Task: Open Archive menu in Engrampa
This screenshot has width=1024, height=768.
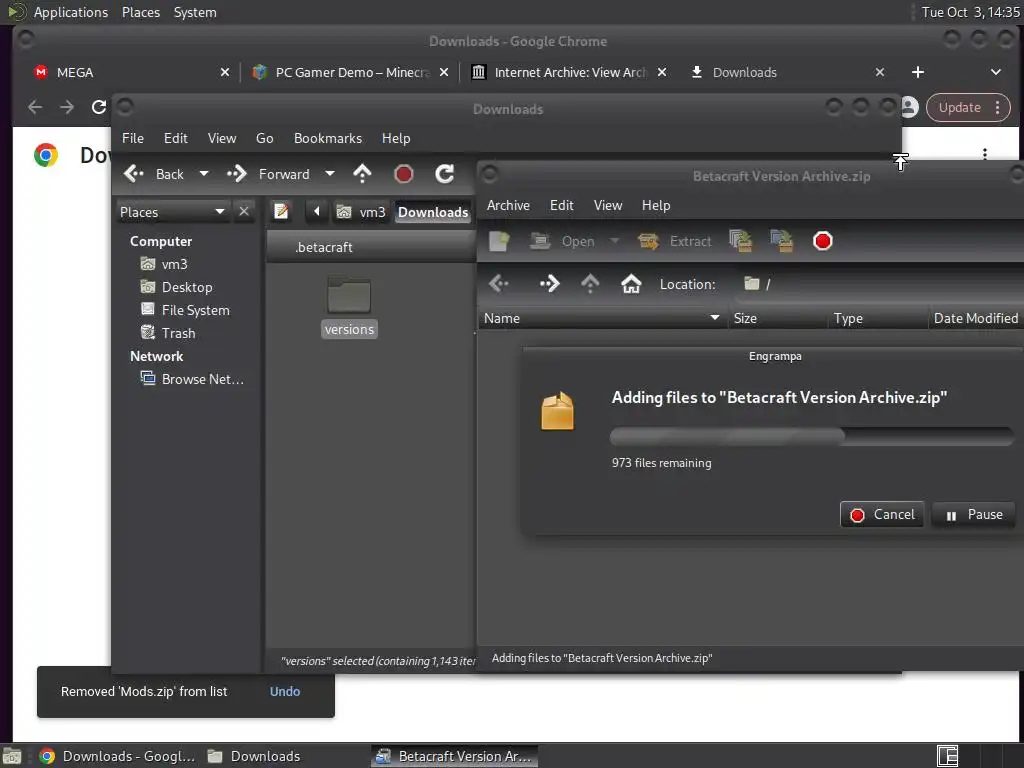Action: 508,205
